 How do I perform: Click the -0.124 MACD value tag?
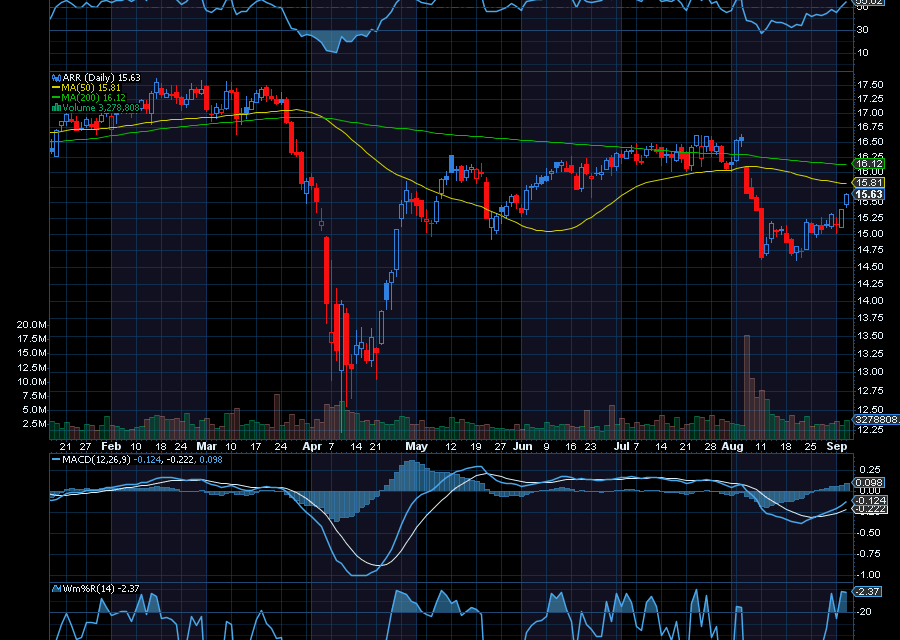tap(871, 501)
